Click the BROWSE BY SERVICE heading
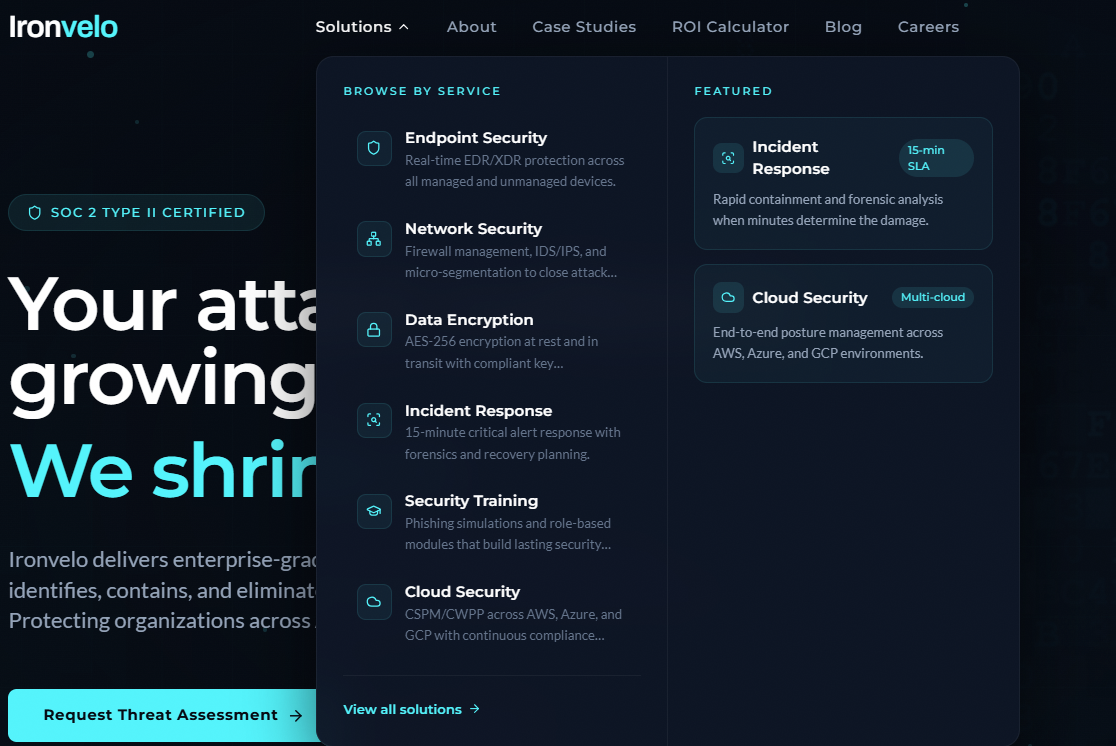The width and height of the screenshot is (1116, 746). point(422,91)
